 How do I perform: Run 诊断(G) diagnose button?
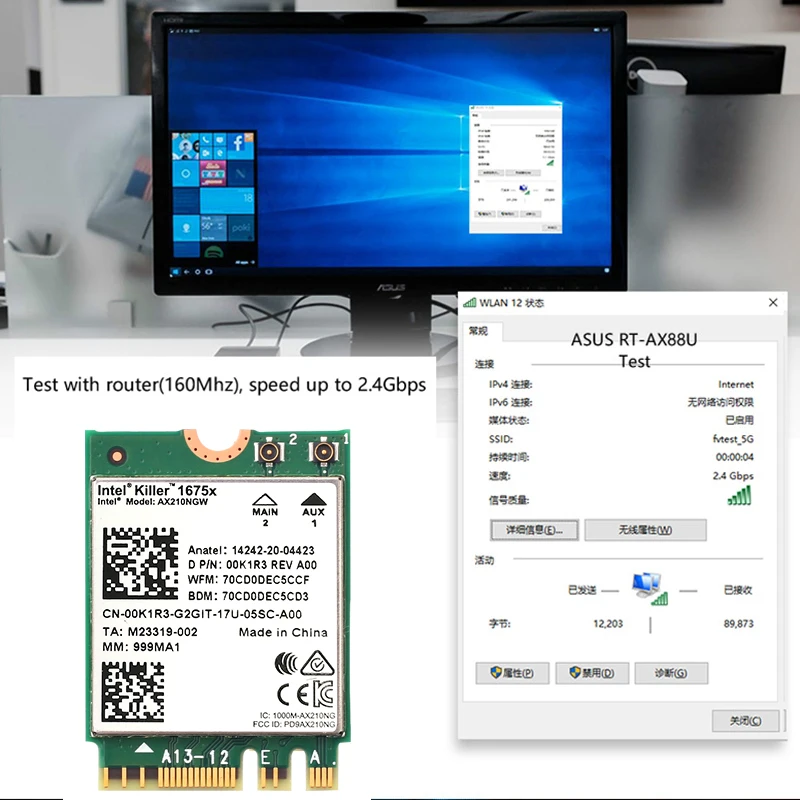671,673
